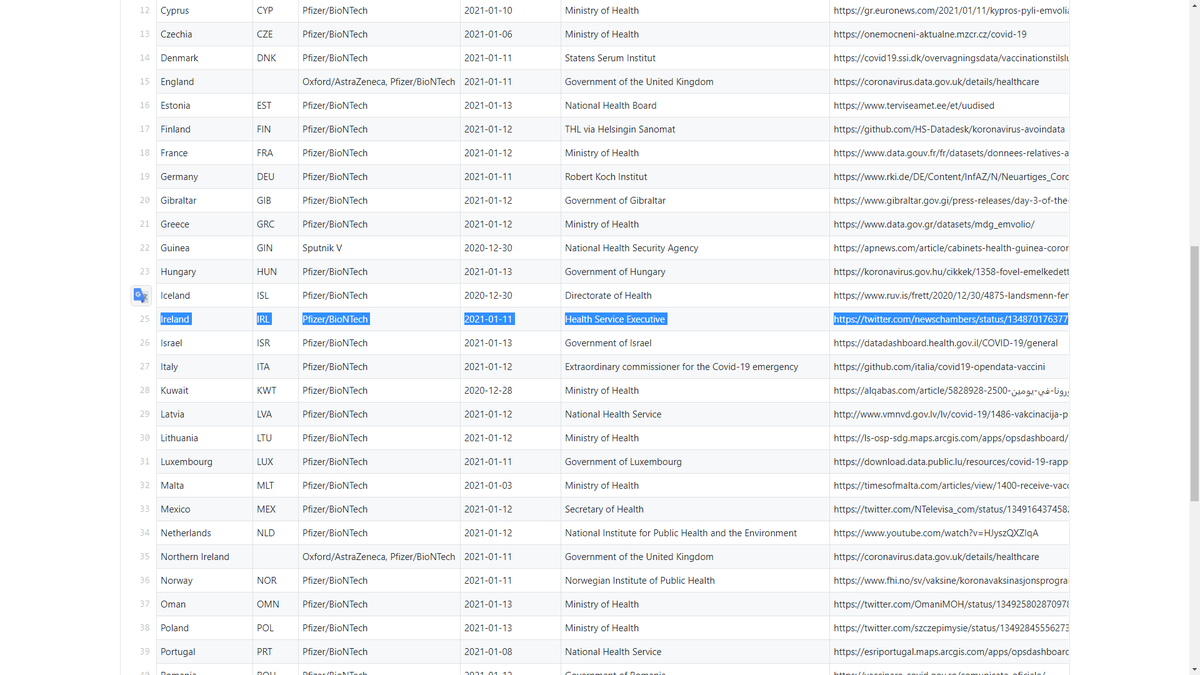
Task: Click the datadashboard.health.gov.il URL
Action: tap(945, 343)
